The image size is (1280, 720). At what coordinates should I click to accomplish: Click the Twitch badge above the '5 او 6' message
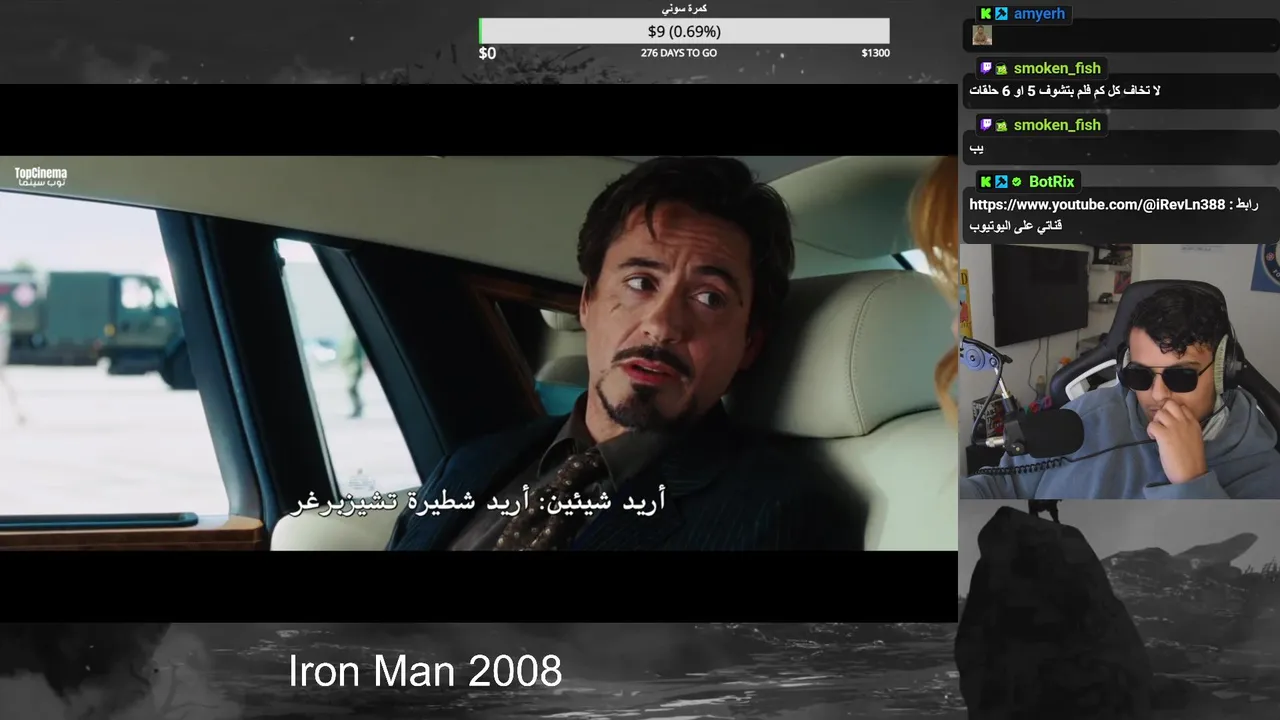click(986, 69)
